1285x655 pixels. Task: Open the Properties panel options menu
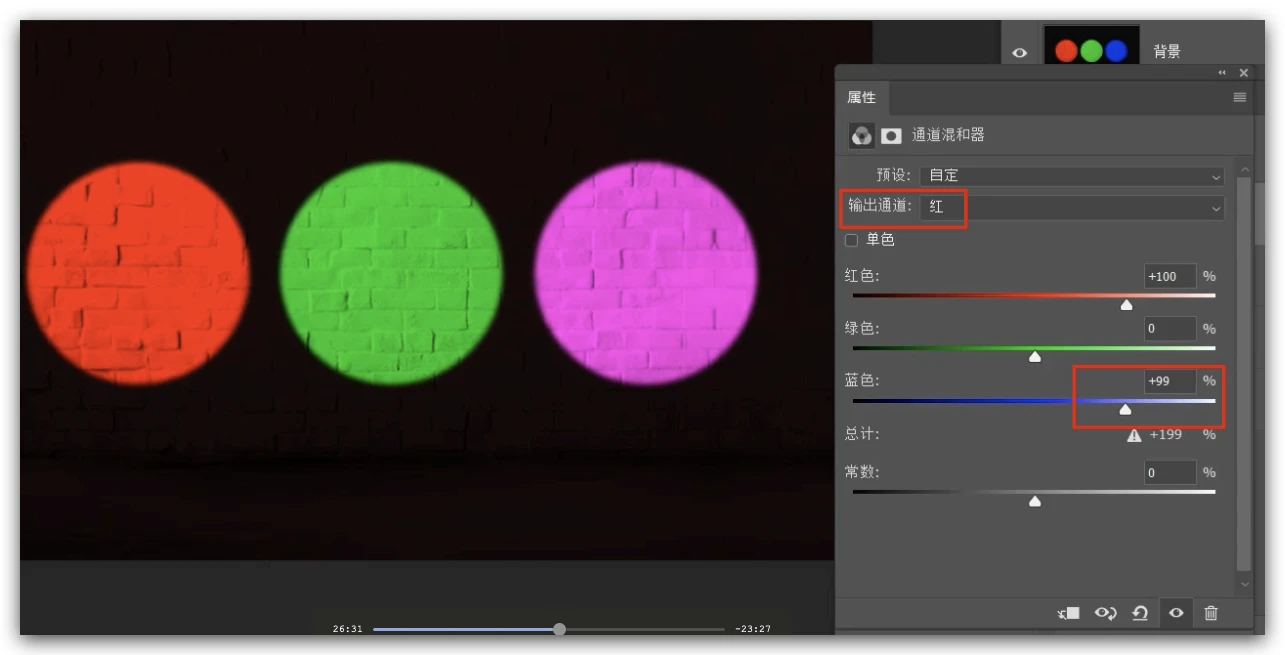pos(1240,97)
